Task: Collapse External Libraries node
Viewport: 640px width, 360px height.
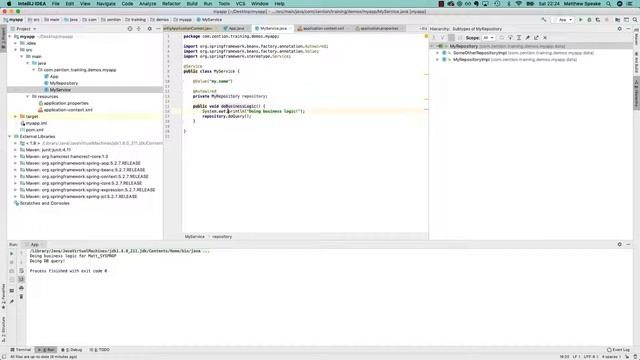Action: [x=10, y=136]
